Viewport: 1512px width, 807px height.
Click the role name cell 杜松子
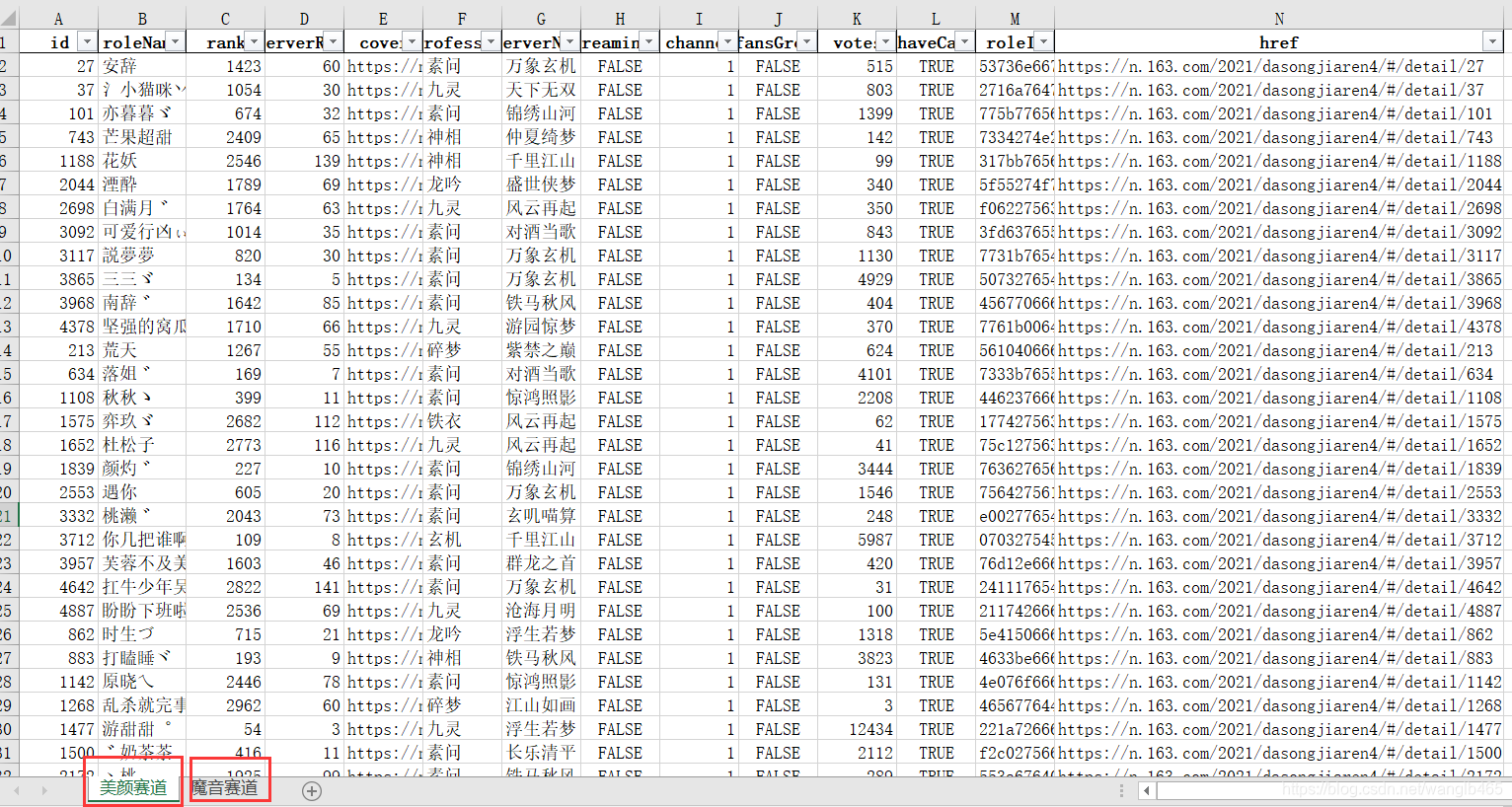[x=142, y=445]
